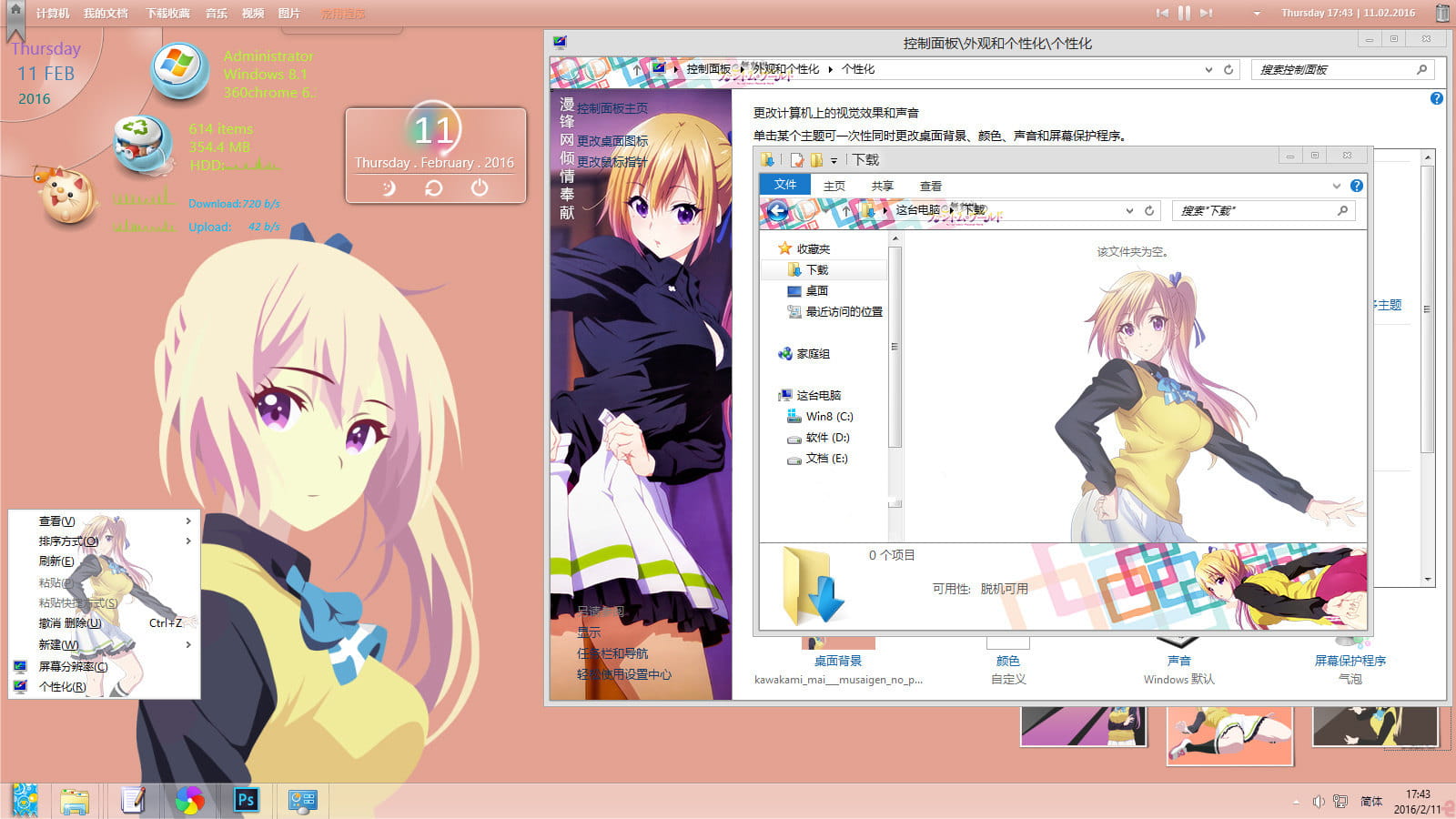Open 音乐 from the desktop top toolbar

[x=215, y=13]
